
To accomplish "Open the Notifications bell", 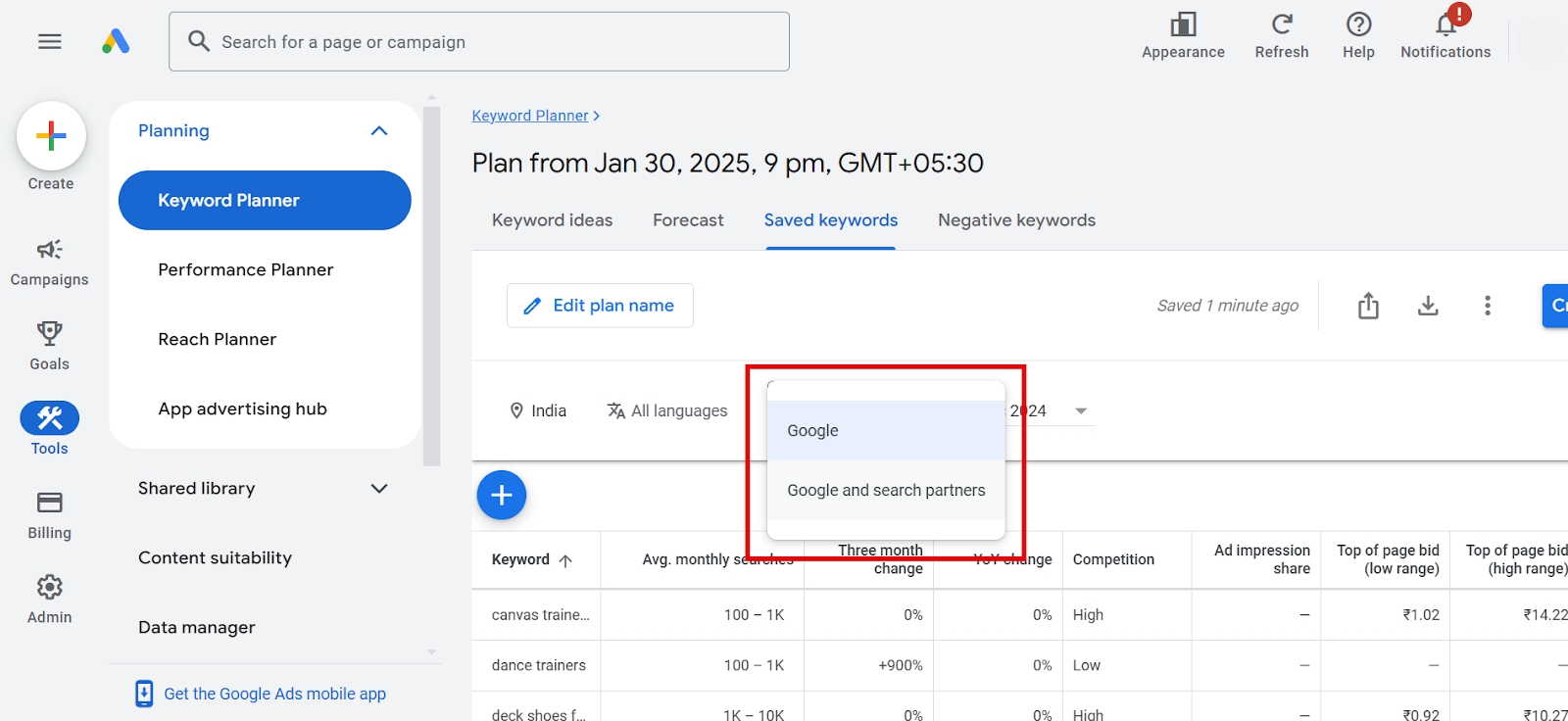I will tap(1445, 25).
